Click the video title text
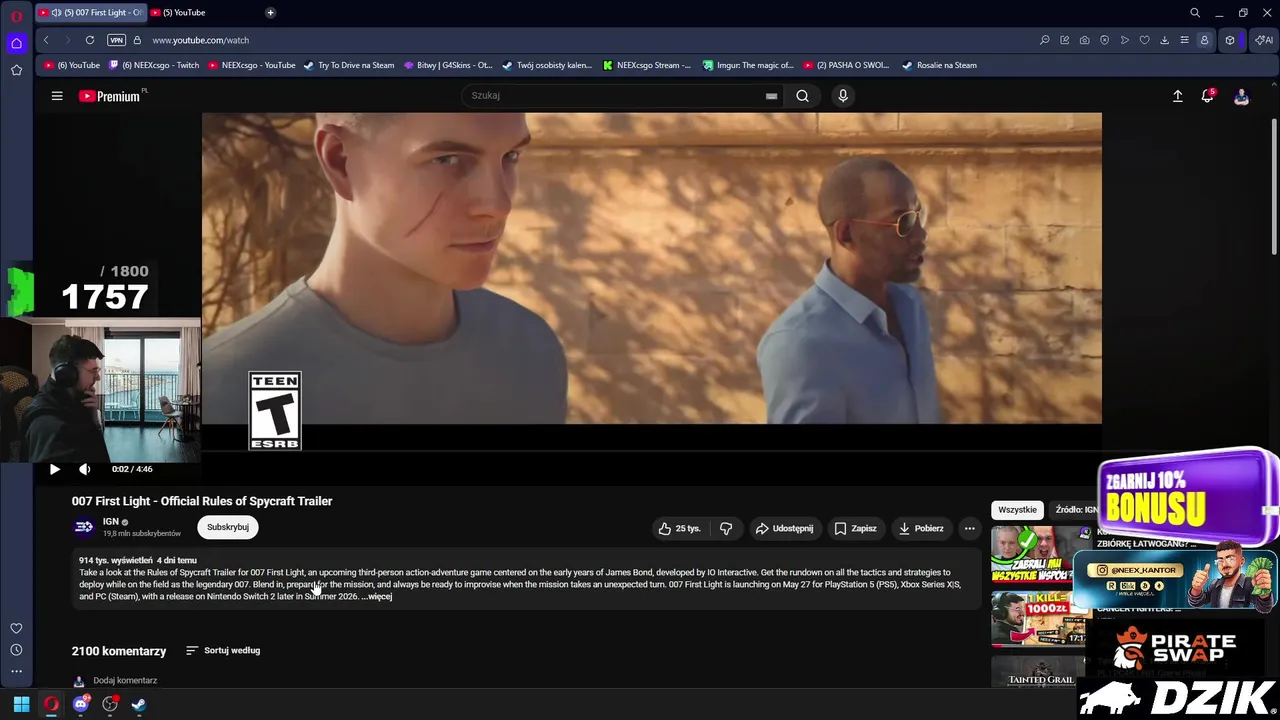This screenshot has height=720, width=1280. pyautogui.click(x=202, y=501)
